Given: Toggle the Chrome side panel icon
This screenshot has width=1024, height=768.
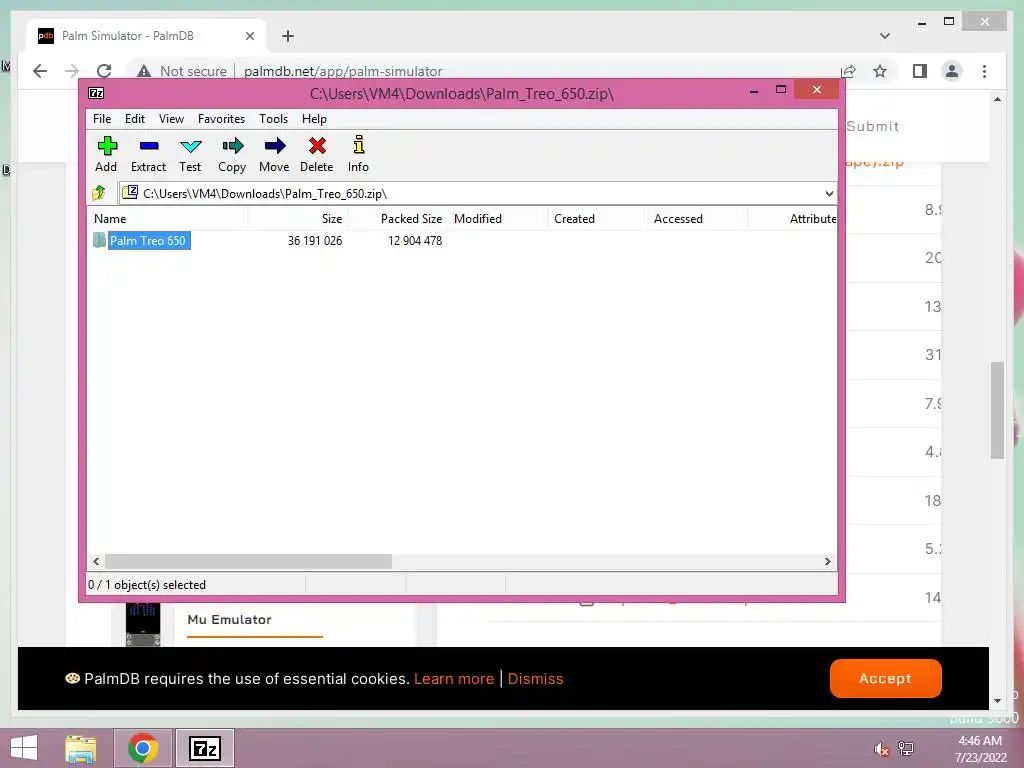Looking at the screenshot, I should [920, 71].
